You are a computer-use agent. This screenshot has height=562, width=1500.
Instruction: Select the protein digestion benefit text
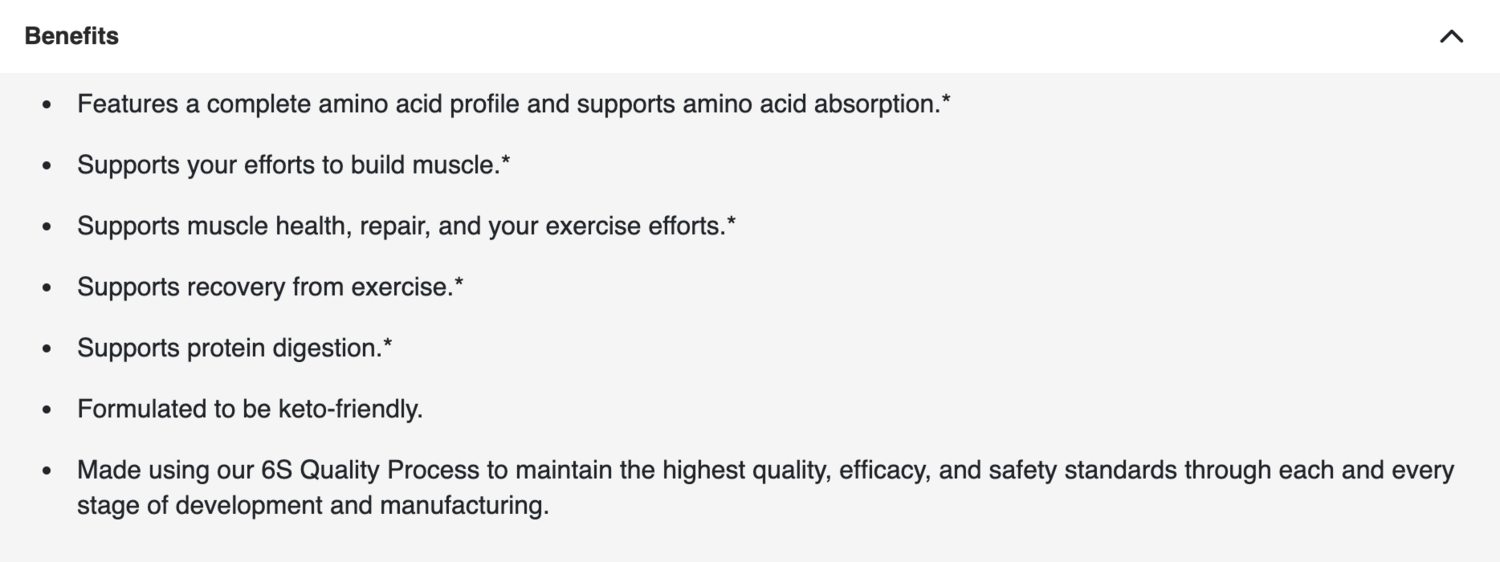click(x=234, y=348)
